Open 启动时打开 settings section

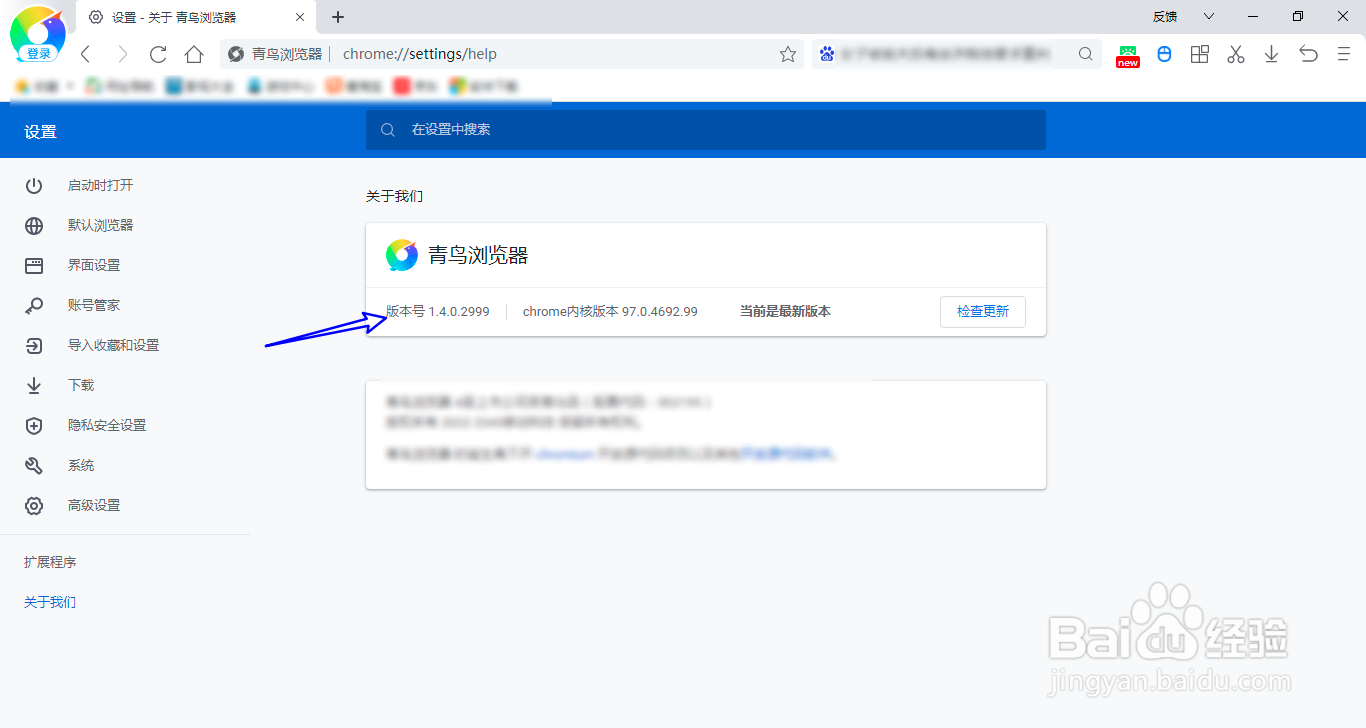100,185
